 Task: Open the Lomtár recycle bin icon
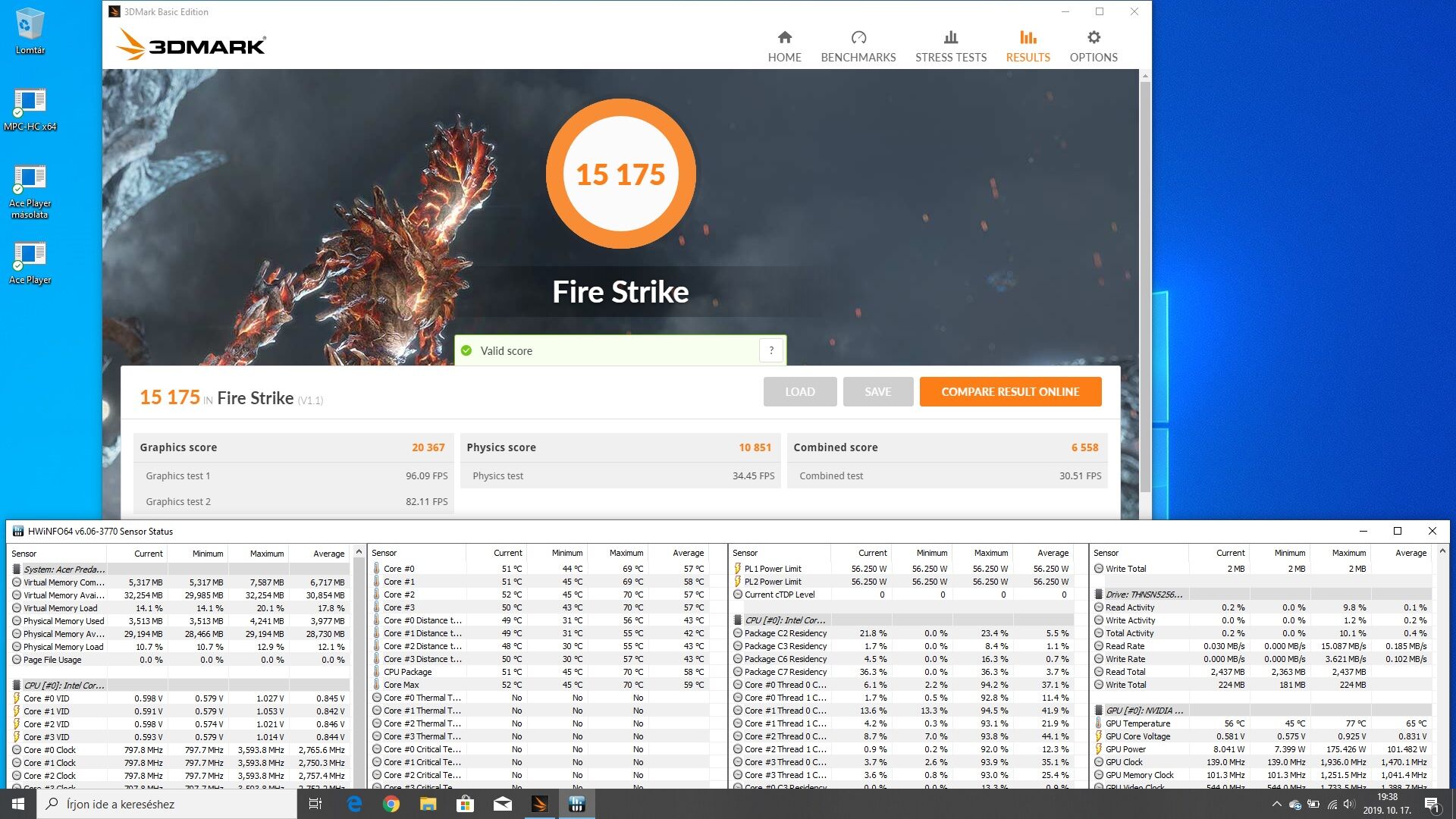[30, 31]
